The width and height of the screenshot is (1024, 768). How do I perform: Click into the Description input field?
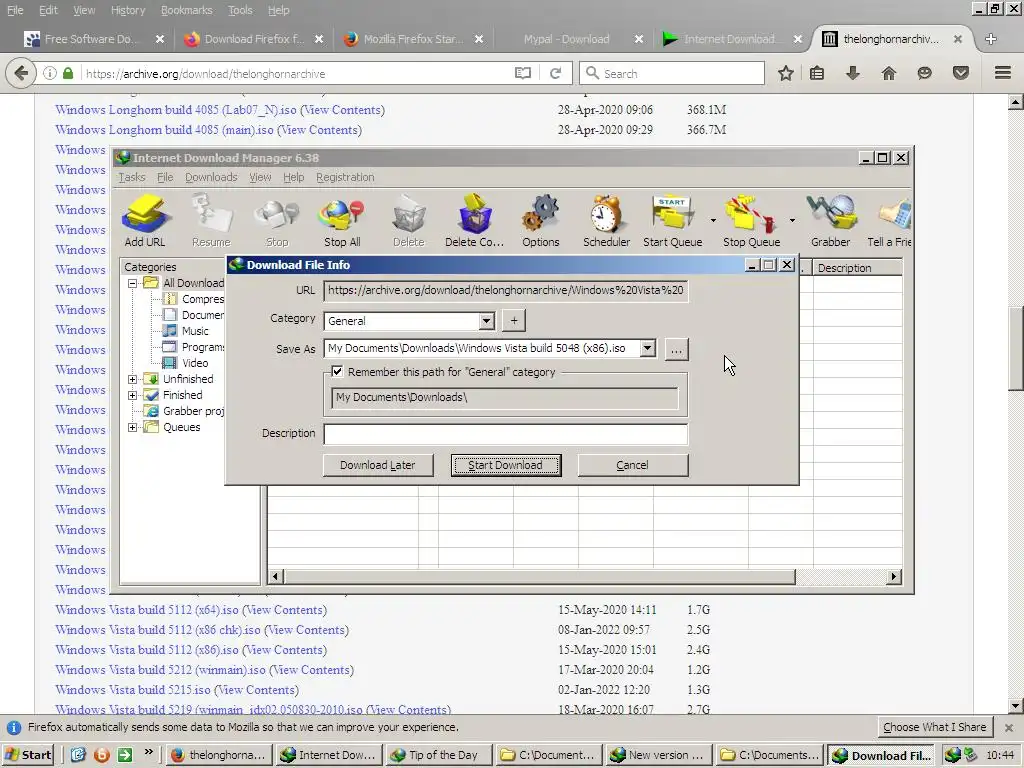(505, 434)
